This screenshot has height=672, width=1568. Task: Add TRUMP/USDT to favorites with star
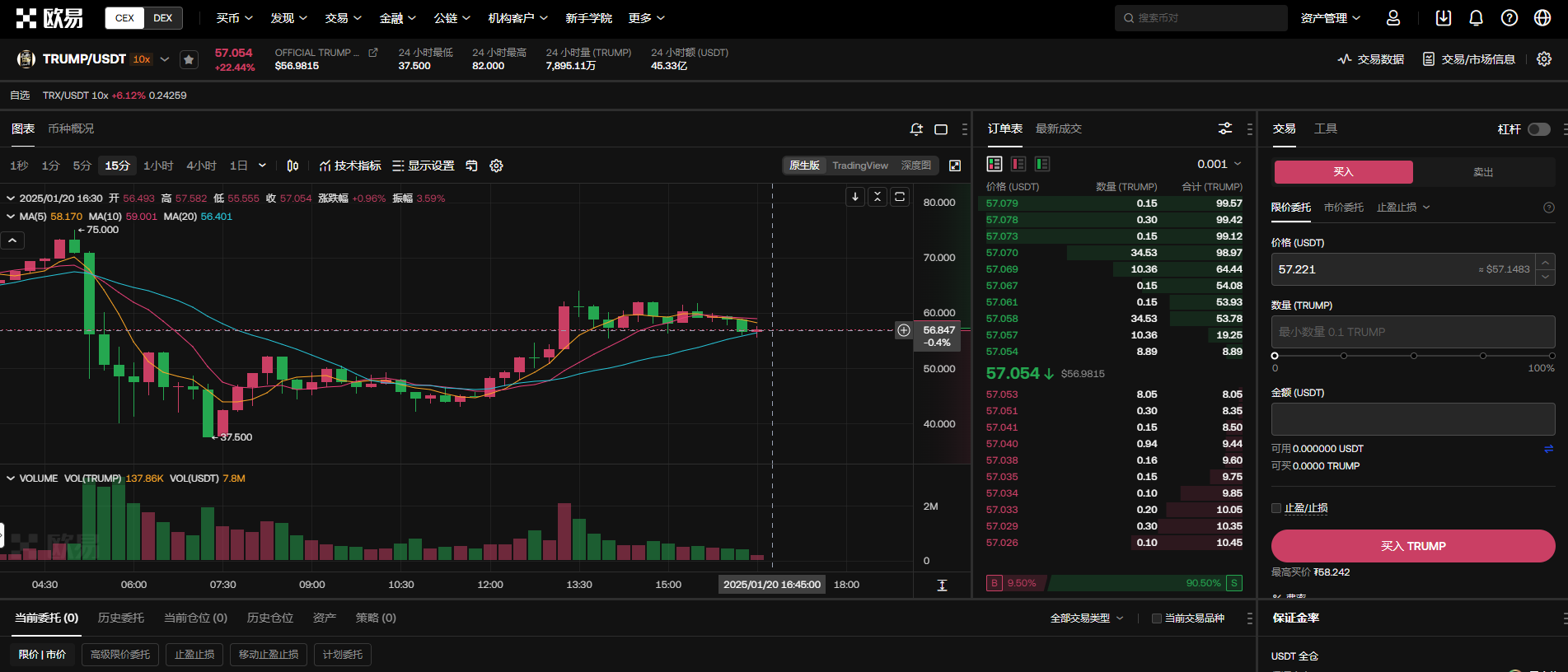click(x=189, y=59)
